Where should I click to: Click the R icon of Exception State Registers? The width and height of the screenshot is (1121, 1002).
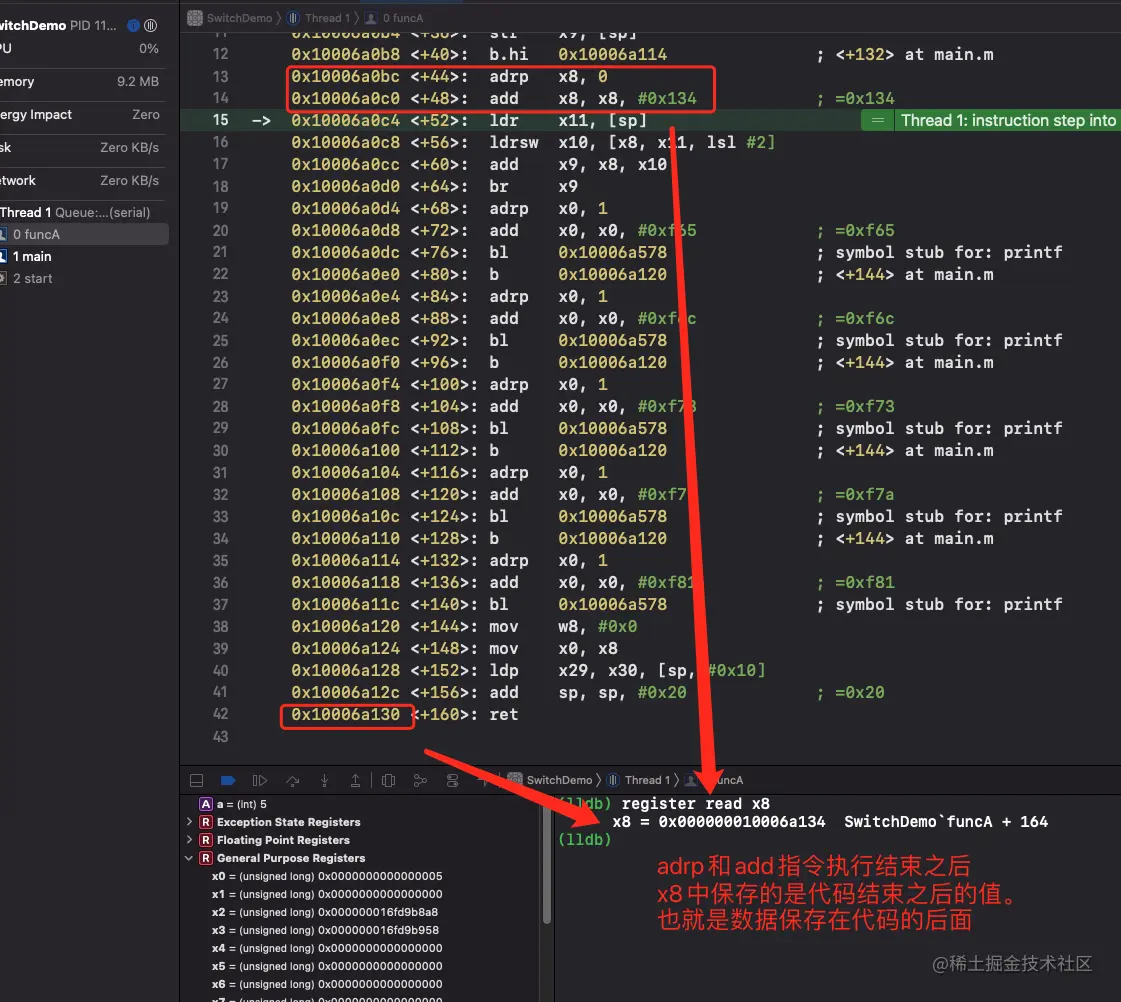pos(206,822)
